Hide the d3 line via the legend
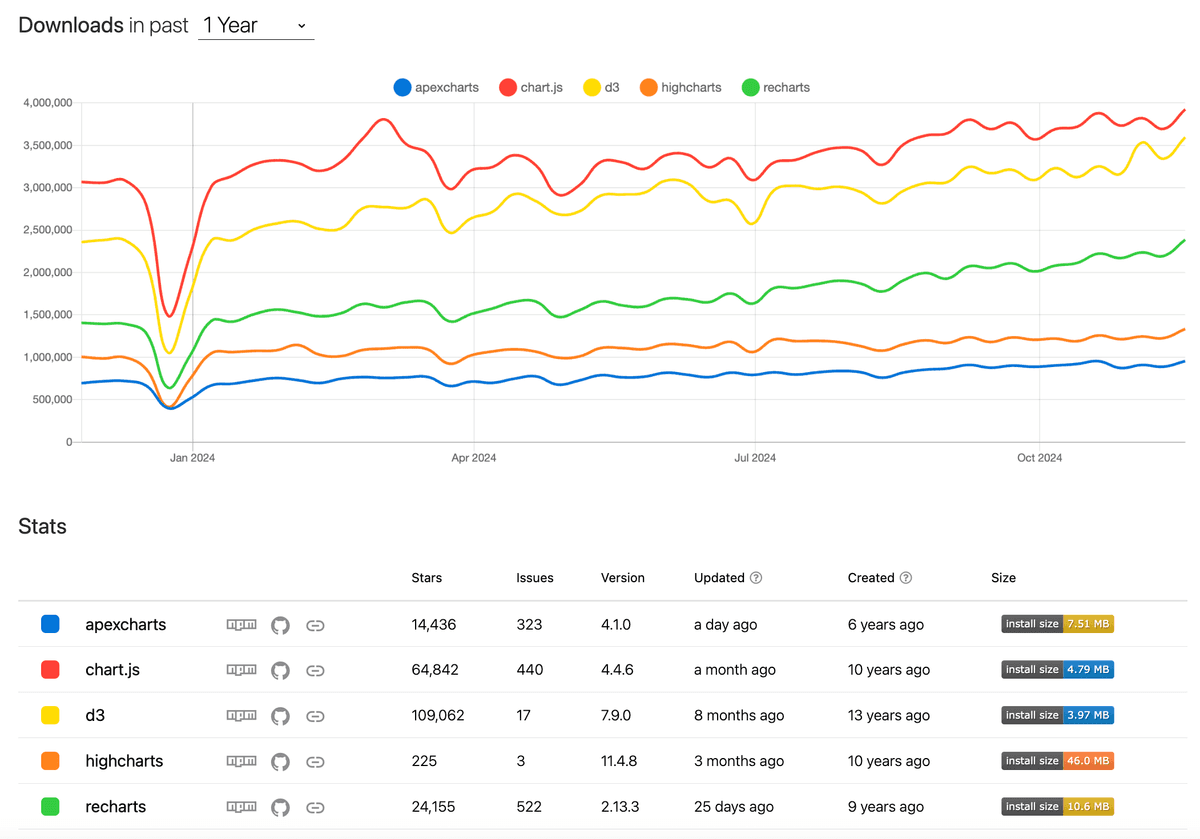The width and height of the screenshot is (1200, 839). tap(600, 87)
